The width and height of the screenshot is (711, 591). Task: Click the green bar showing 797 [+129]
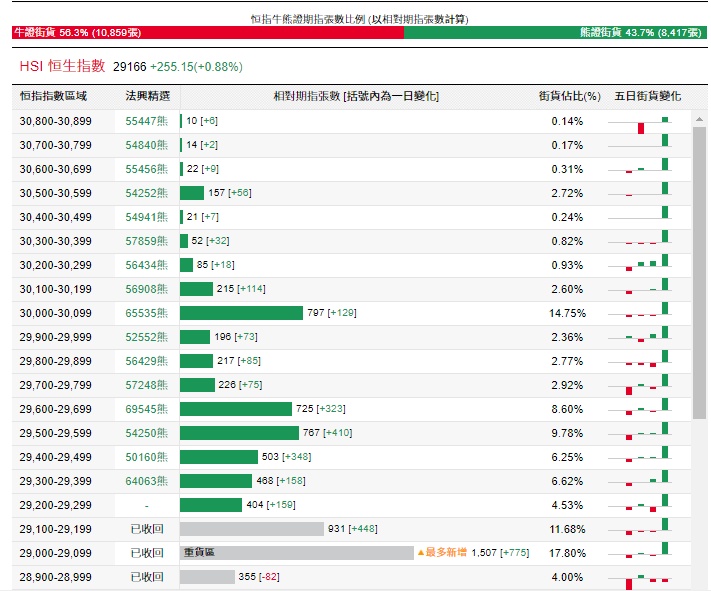[x=241, y=313]
